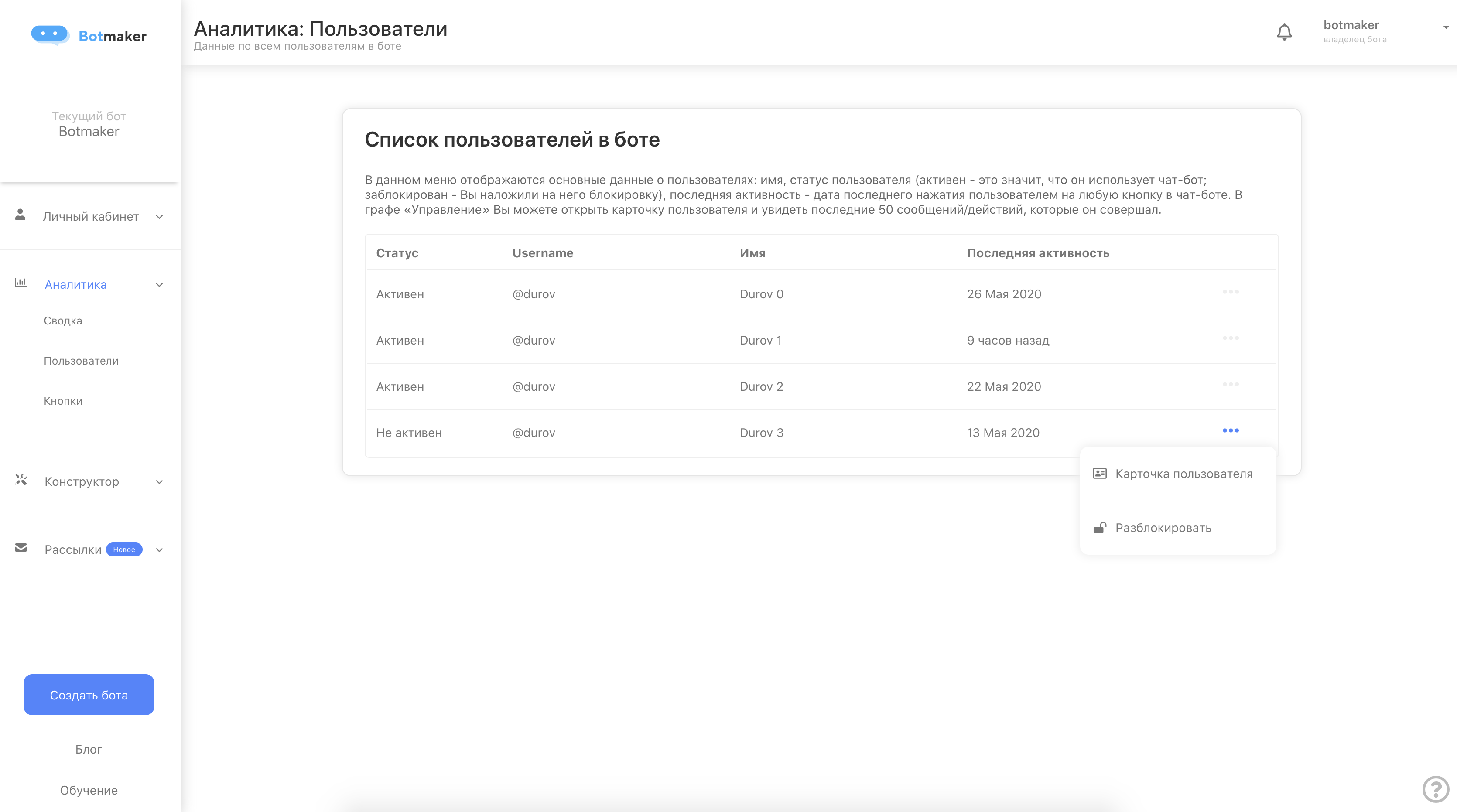Open notifications bell icon
This screenshot has height=812, width=1457.
[1284, 32]
